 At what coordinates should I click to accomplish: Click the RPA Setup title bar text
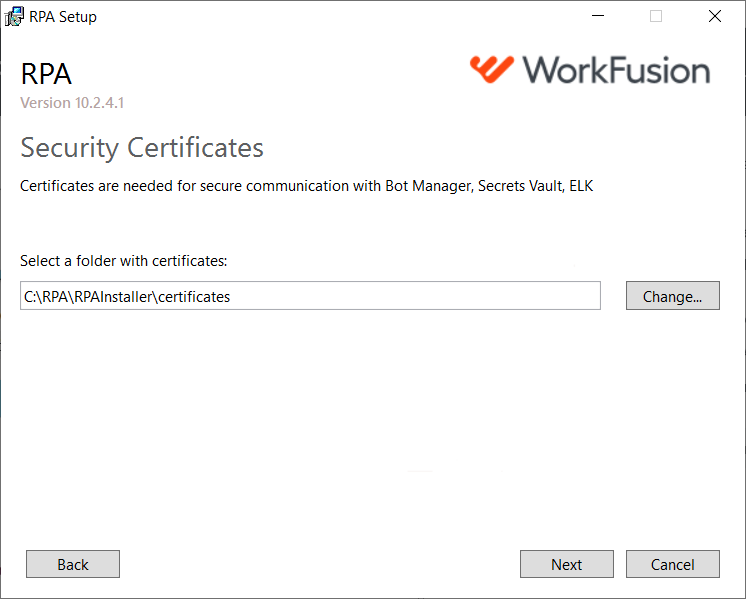pyautogui.click(x=63, y=17)
